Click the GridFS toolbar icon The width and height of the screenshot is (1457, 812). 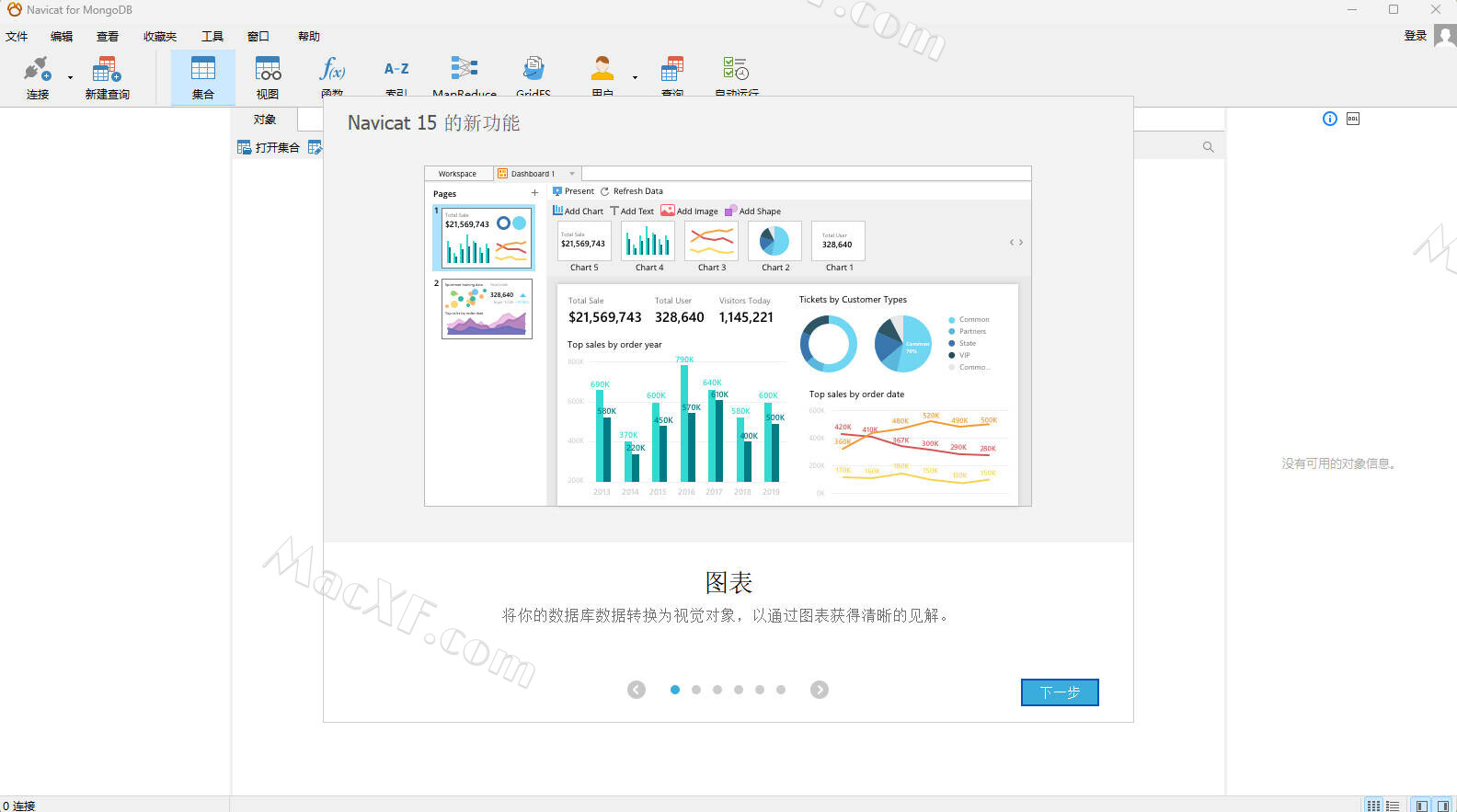click(533, 70)
